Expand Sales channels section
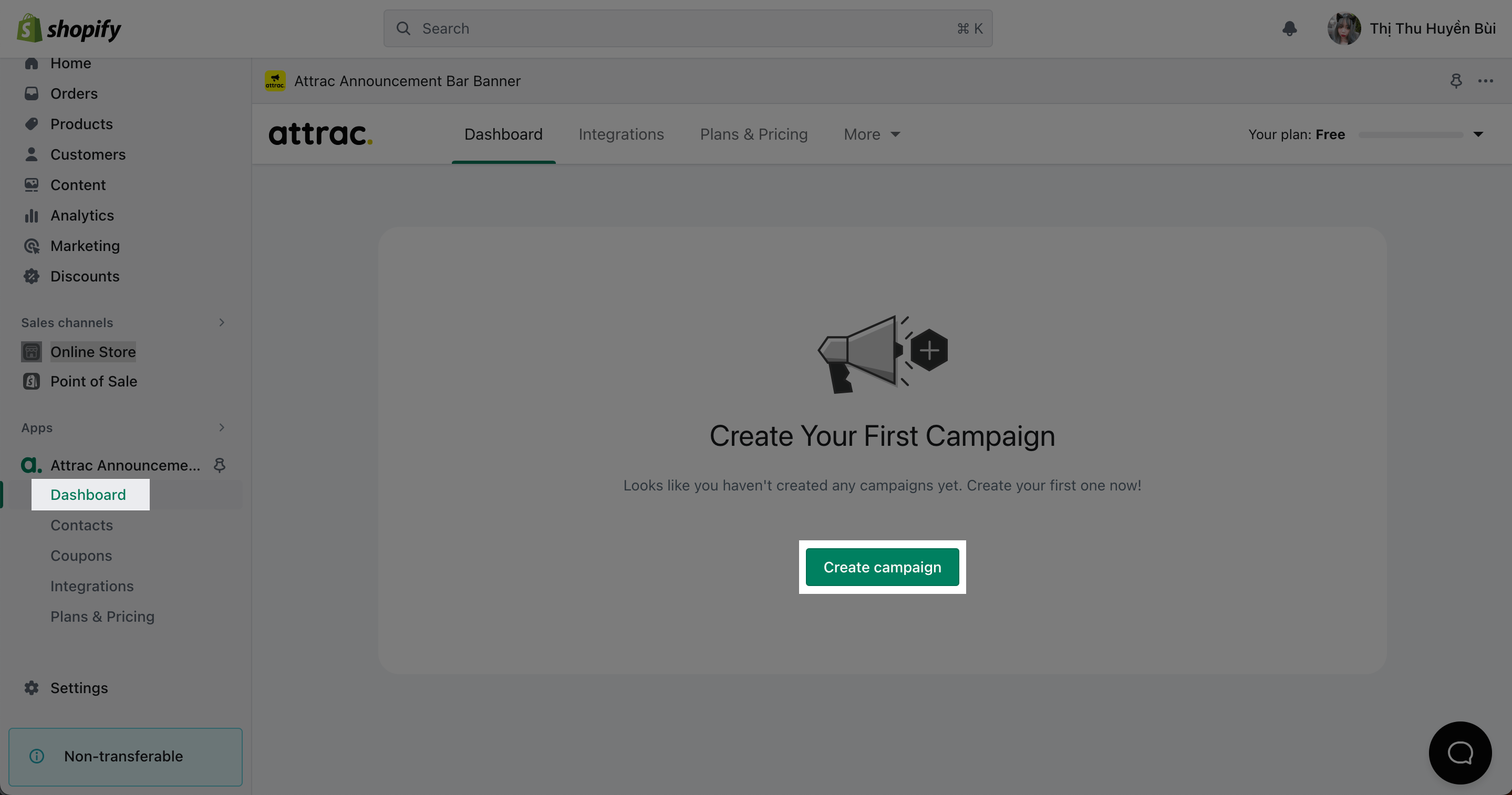The height and width of the screenshot is (795, 1512). (221, 322)
